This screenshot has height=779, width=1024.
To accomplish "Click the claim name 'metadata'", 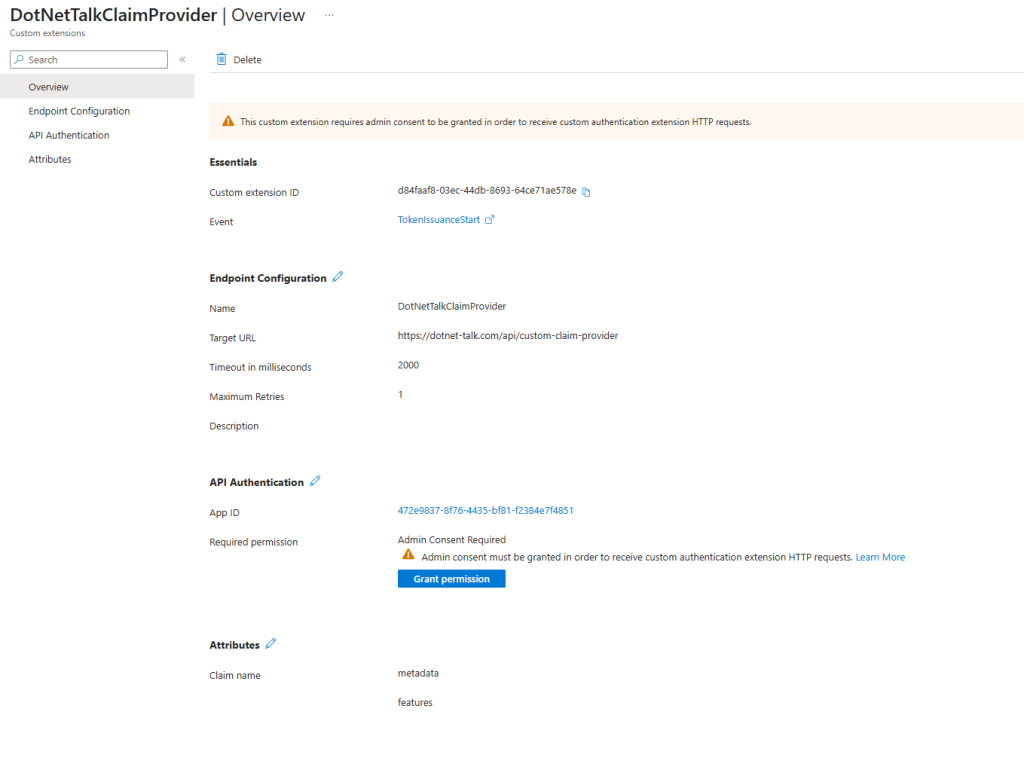I will pyautogui.click(x=418, y=673).
